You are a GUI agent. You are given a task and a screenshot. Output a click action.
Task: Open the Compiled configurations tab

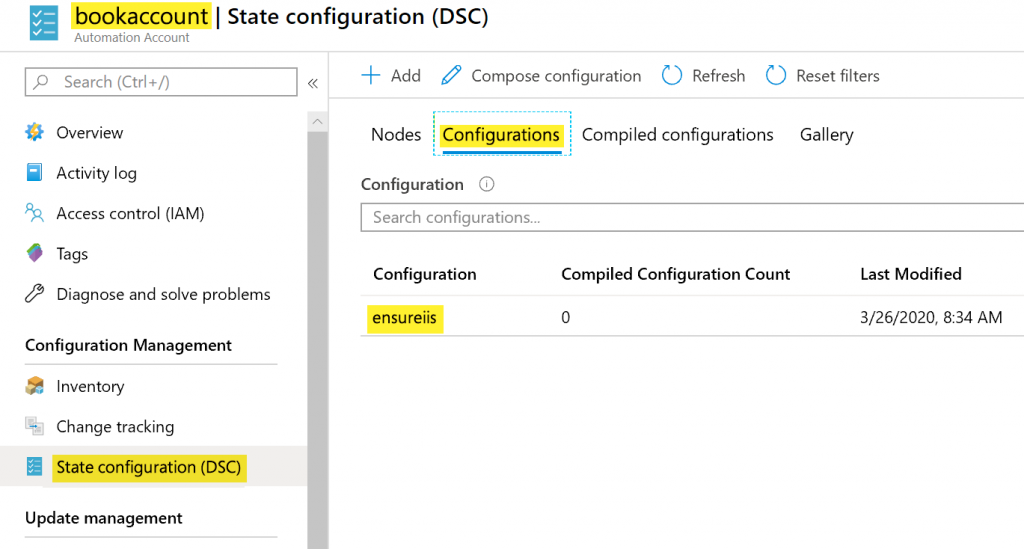(x=677, y=135)
